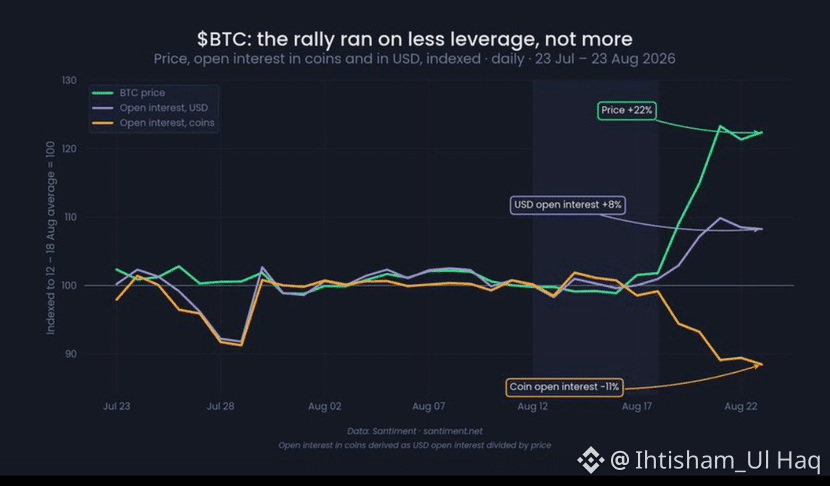
Task: Click the footnote about open interest in coins
Action: 414,445
